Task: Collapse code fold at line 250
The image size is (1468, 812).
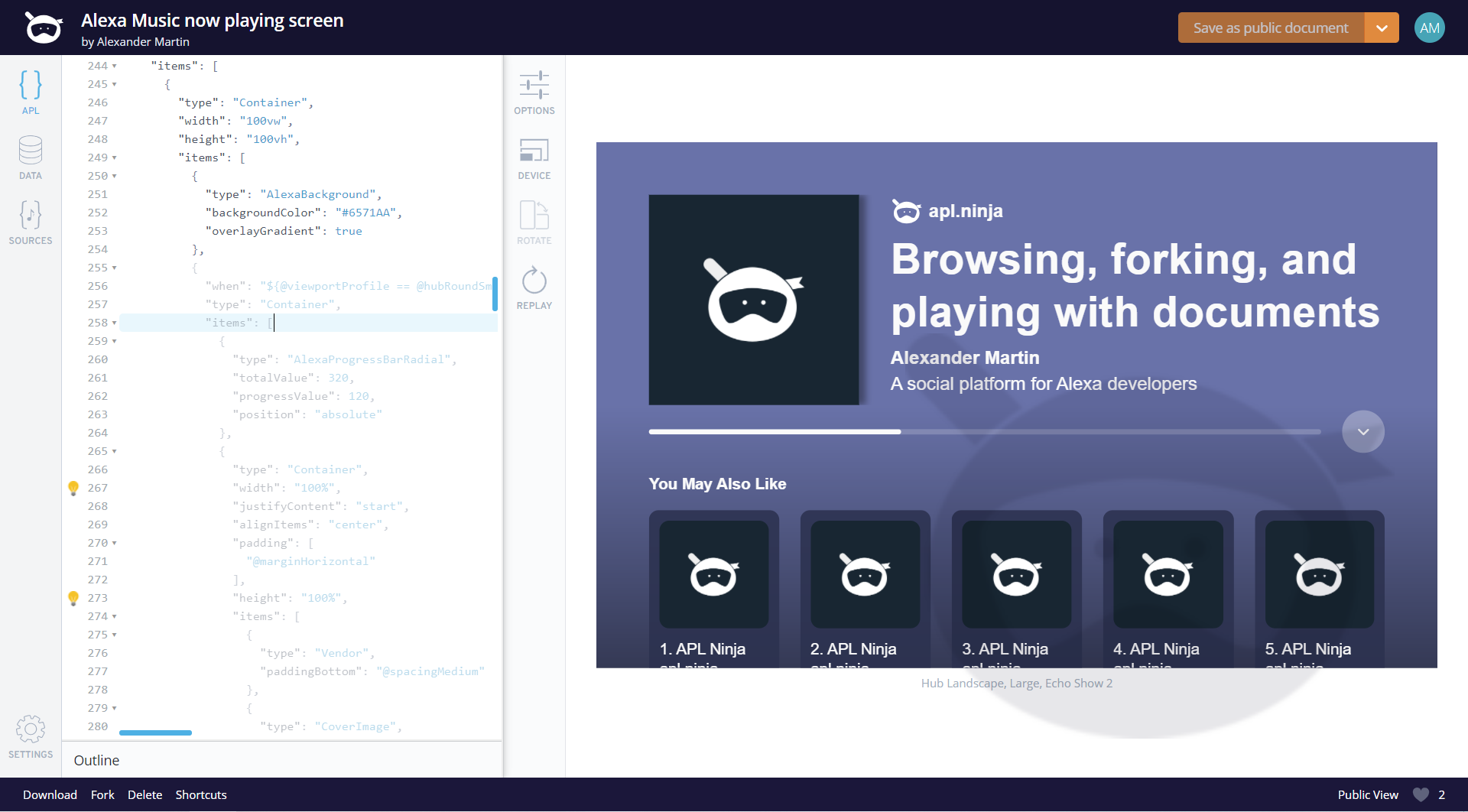Action: point(115,176)
